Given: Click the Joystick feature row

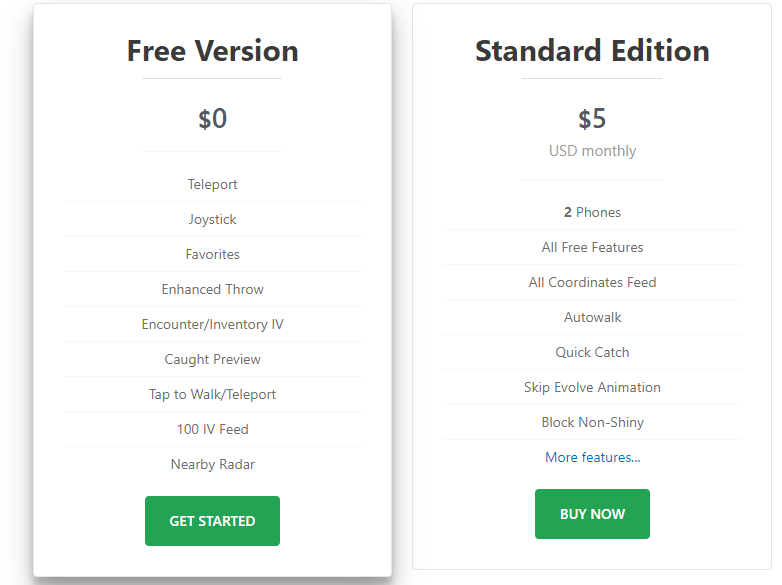Looking at the screenshot, I should 212,219.
